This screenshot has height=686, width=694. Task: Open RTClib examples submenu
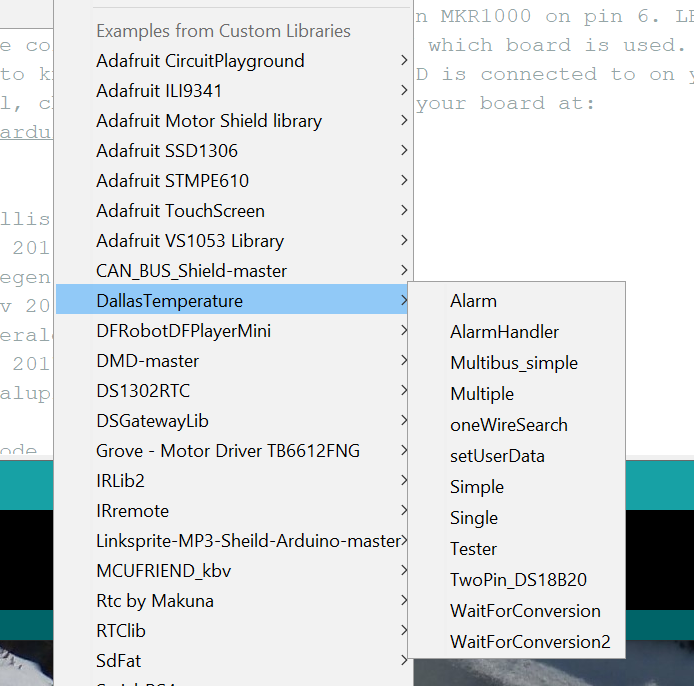point(234,631)
